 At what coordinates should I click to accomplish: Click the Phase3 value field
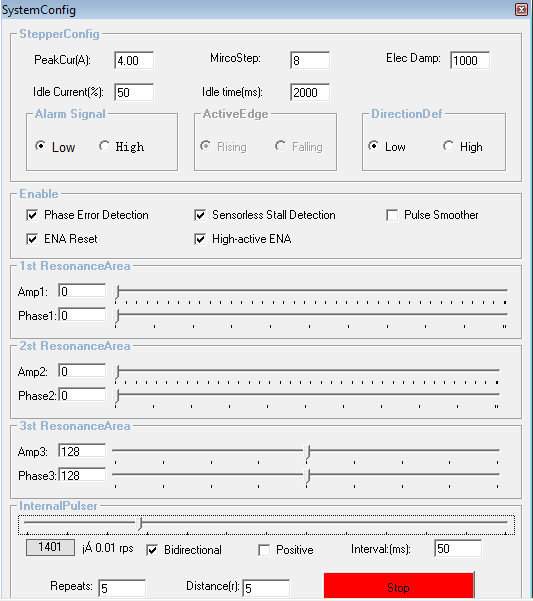[x=82, y=475]
